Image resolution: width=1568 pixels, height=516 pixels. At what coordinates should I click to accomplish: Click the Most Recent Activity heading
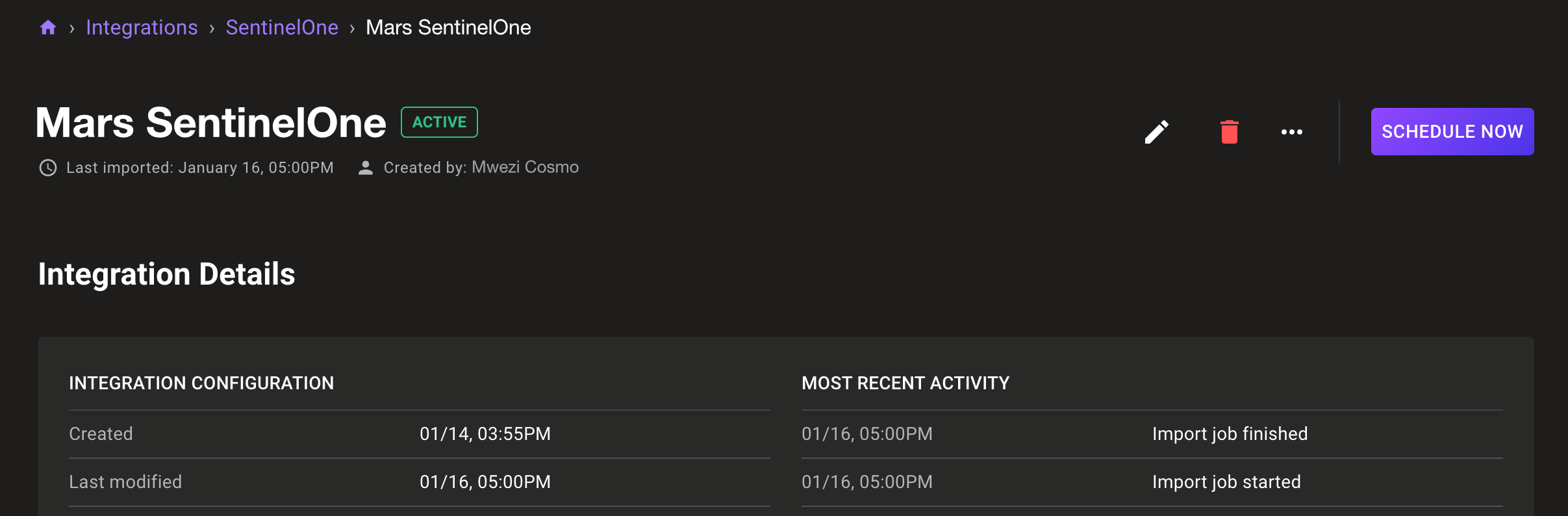point(905,383)
